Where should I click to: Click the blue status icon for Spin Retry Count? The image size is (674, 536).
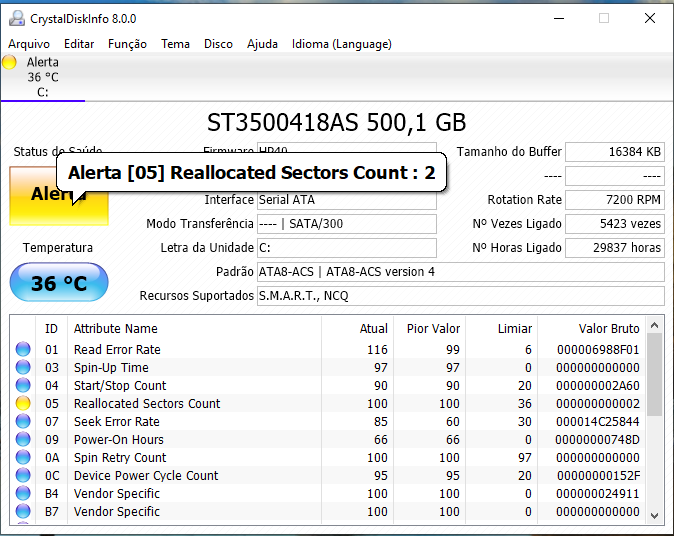point(23,457)
